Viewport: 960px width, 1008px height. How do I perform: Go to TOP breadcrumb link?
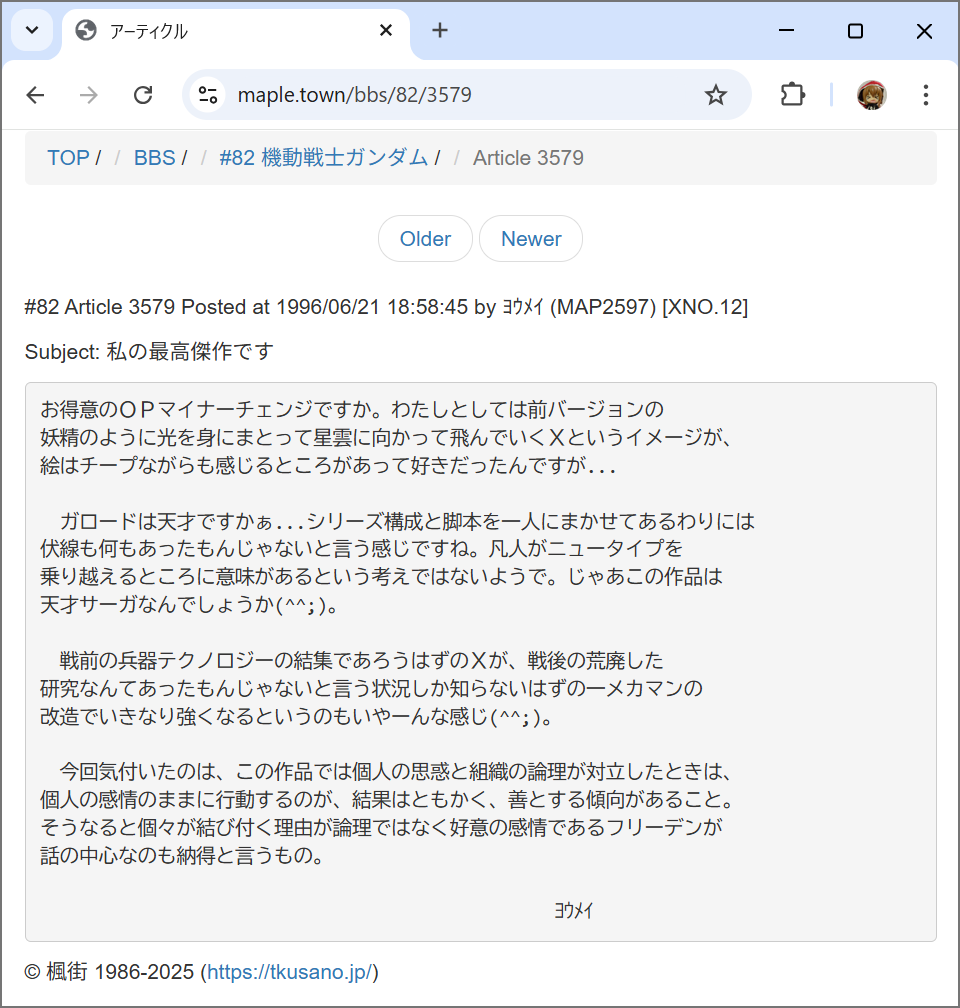[x=68, y=158]
